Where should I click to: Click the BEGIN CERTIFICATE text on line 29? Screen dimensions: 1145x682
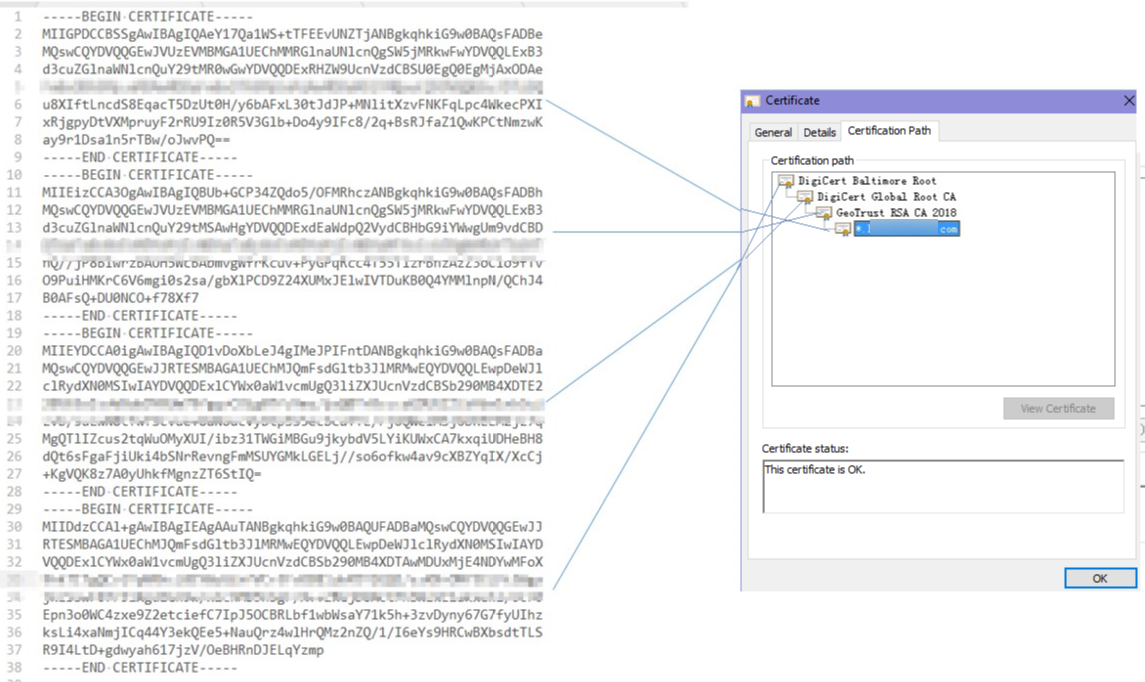click(x=148, y=509)
